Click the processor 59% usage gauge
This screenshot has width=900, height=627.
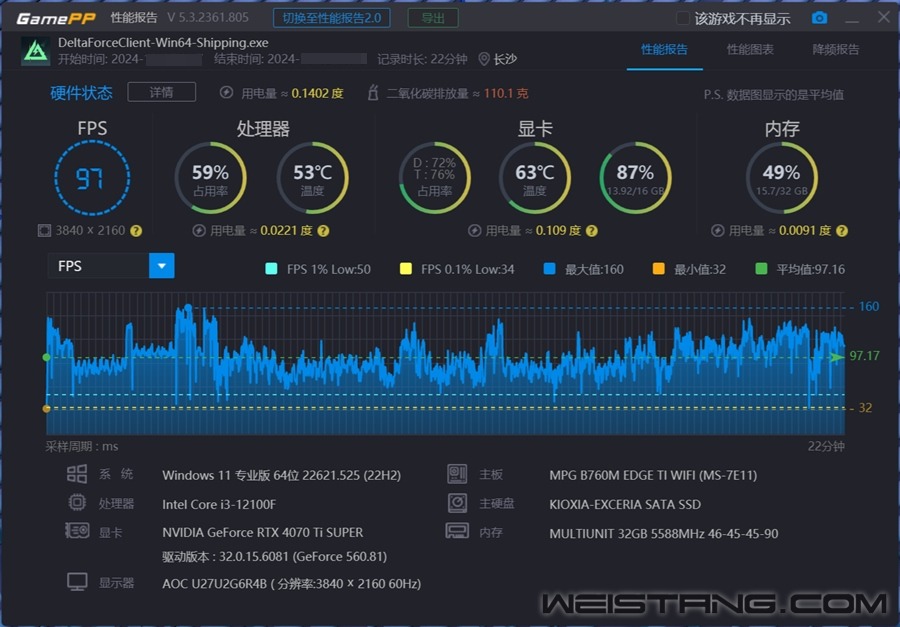tap(211, 178)
